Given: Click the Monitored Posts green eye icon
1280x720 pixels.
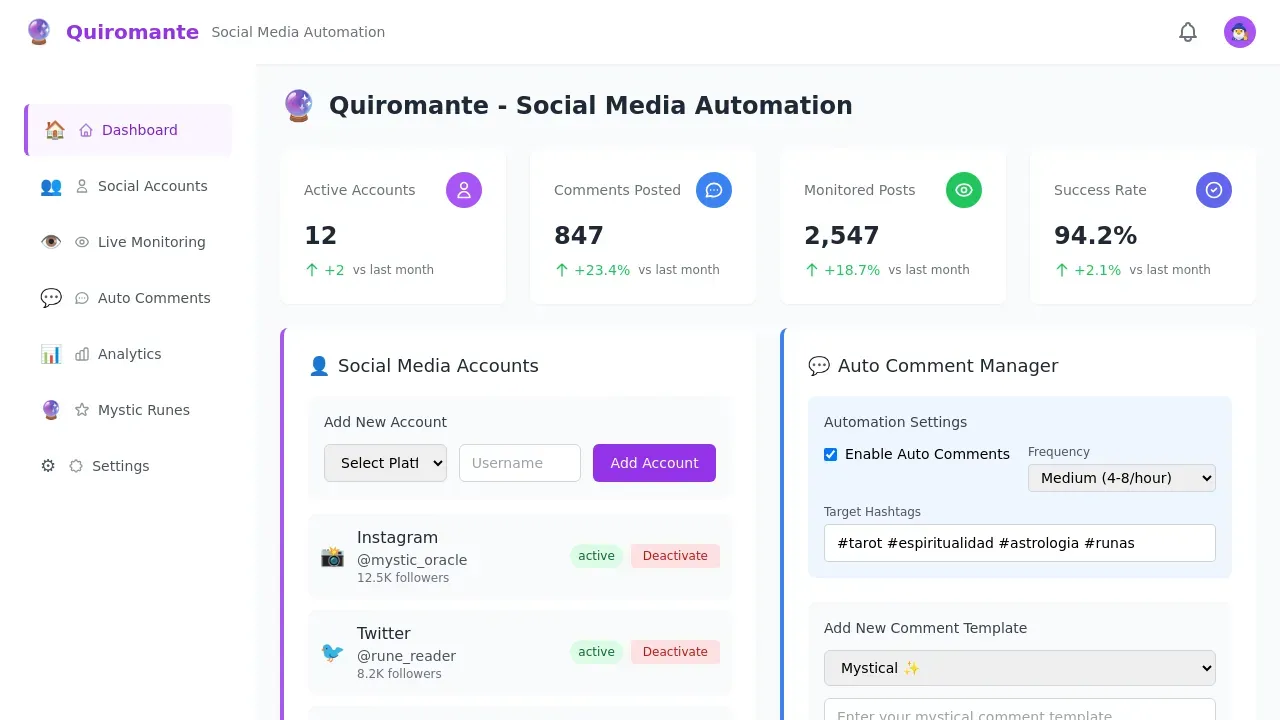Looking at the screenshot, I should point(964,190).
